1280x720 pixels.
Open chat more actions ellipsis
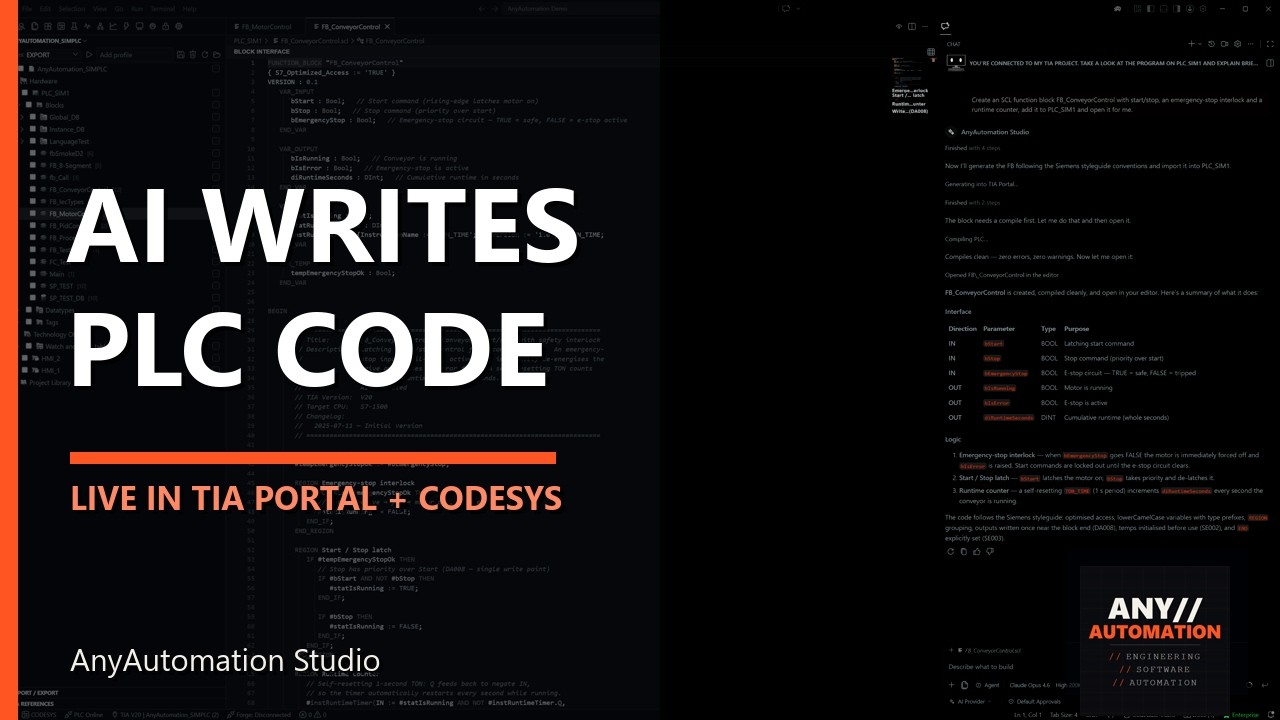1250,44
